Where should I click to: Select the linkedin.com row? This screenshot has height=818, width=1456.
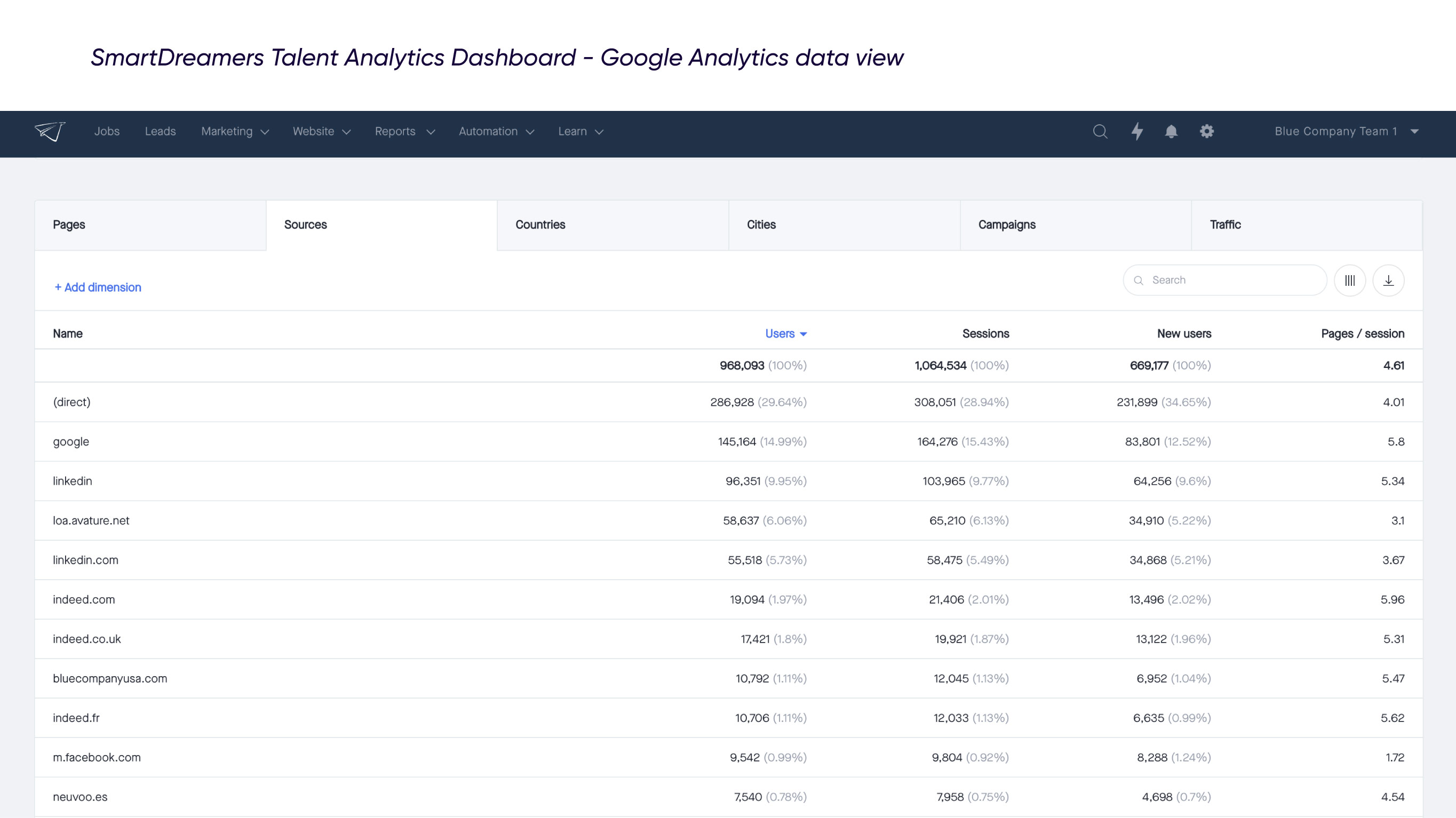click(729, 560)
